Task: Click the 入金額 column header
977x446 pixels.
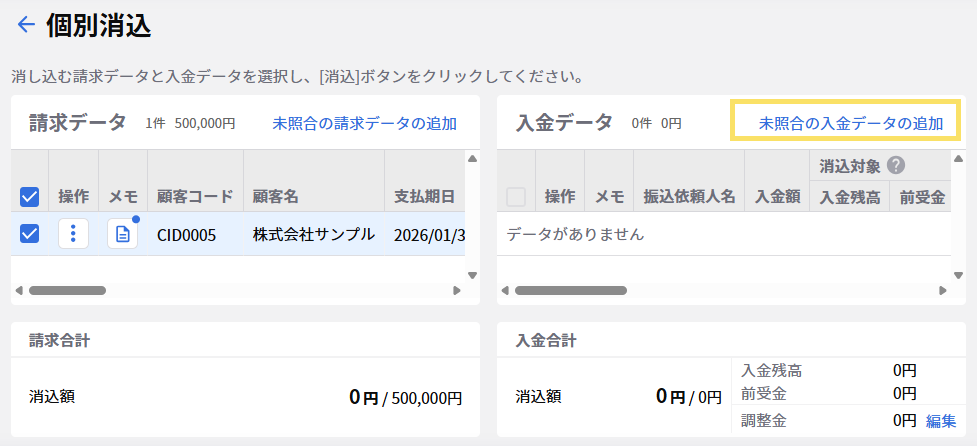Action: (x=777, y=196)
